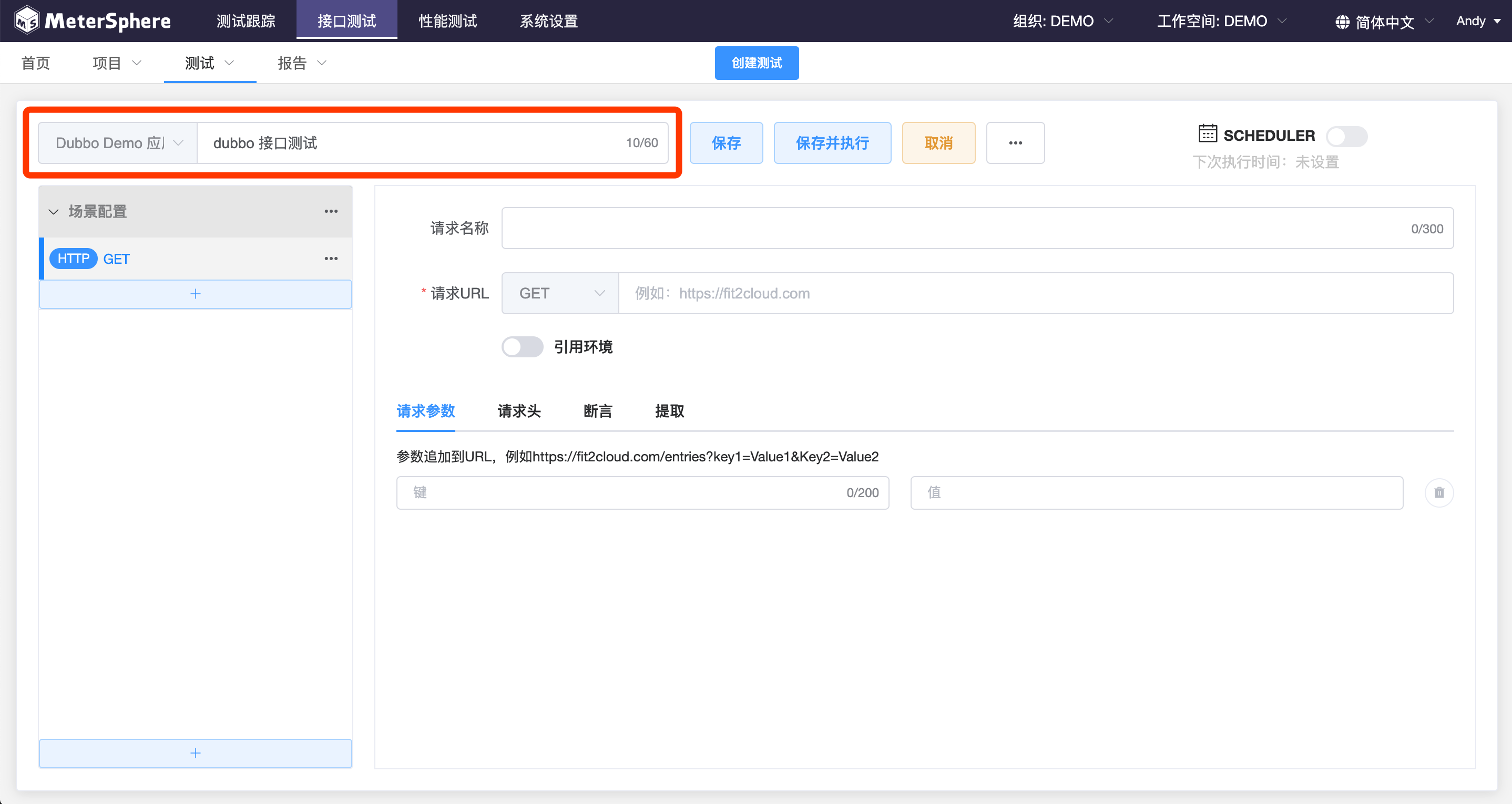1512x804 pixels.
Task: Toggle the SCHEDULER switch
Action: click(1346, 136)
